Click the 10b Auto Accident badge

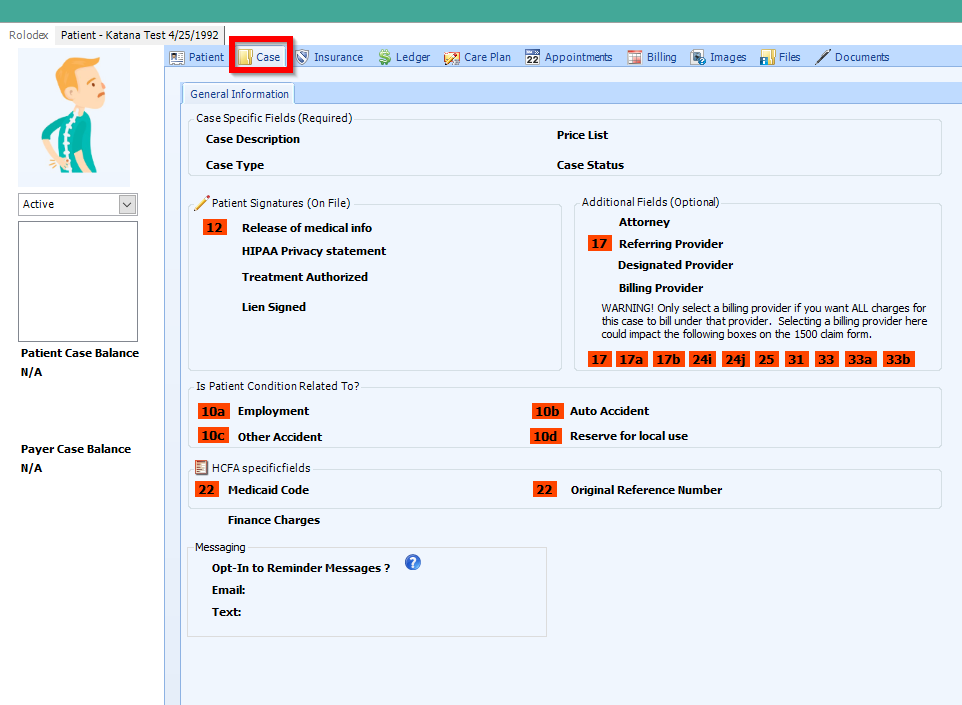(x=547, y=411)
